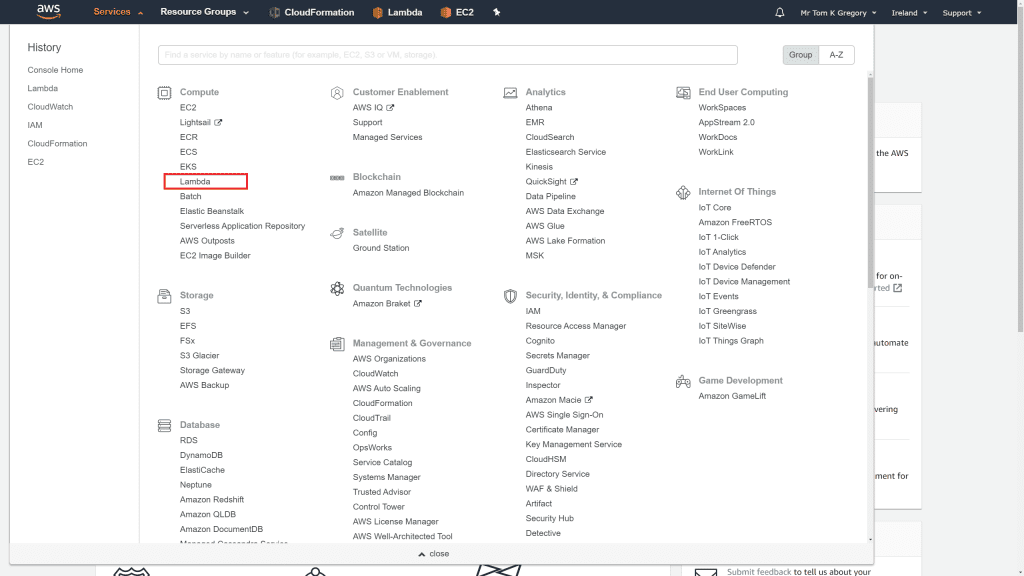The height and width of the screenshot is (576, 1024).
Task: Expand the Resource Groups dropdown
Action: (204, 12)
